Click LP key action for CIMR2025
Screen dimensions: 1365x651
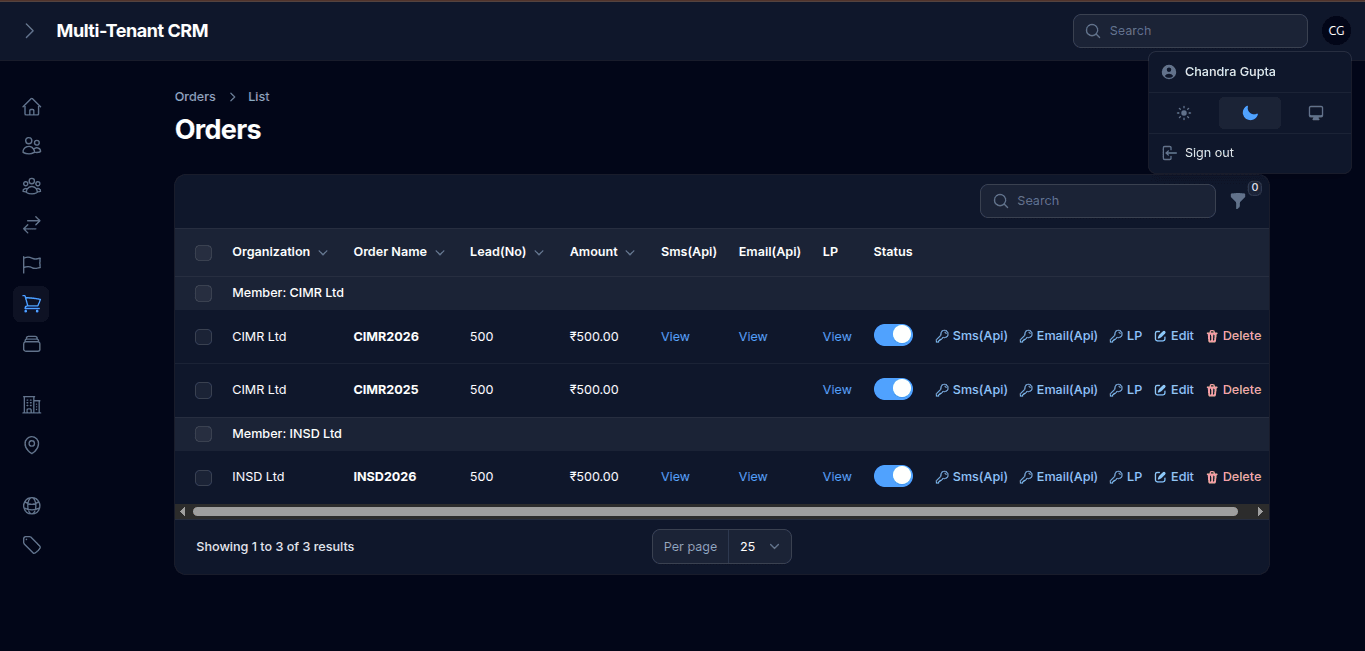[x=1125, y=390]
